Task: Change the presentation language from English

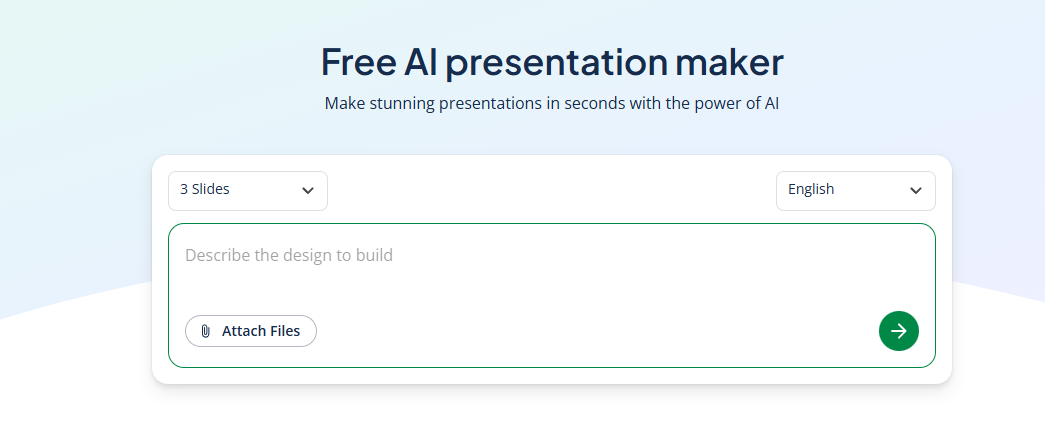Action: click(x=856, y=191)
